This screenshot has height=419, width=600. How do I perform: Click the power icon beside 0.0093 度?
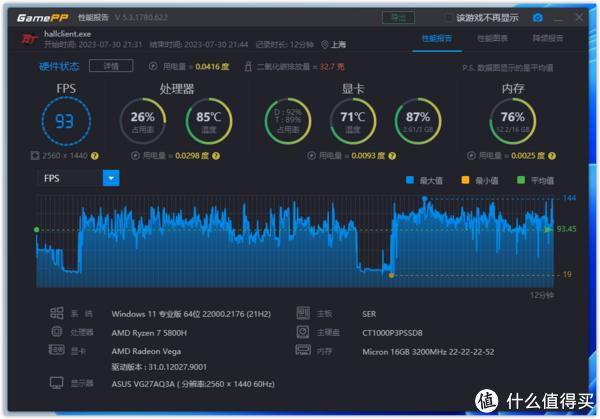(311, 156)
